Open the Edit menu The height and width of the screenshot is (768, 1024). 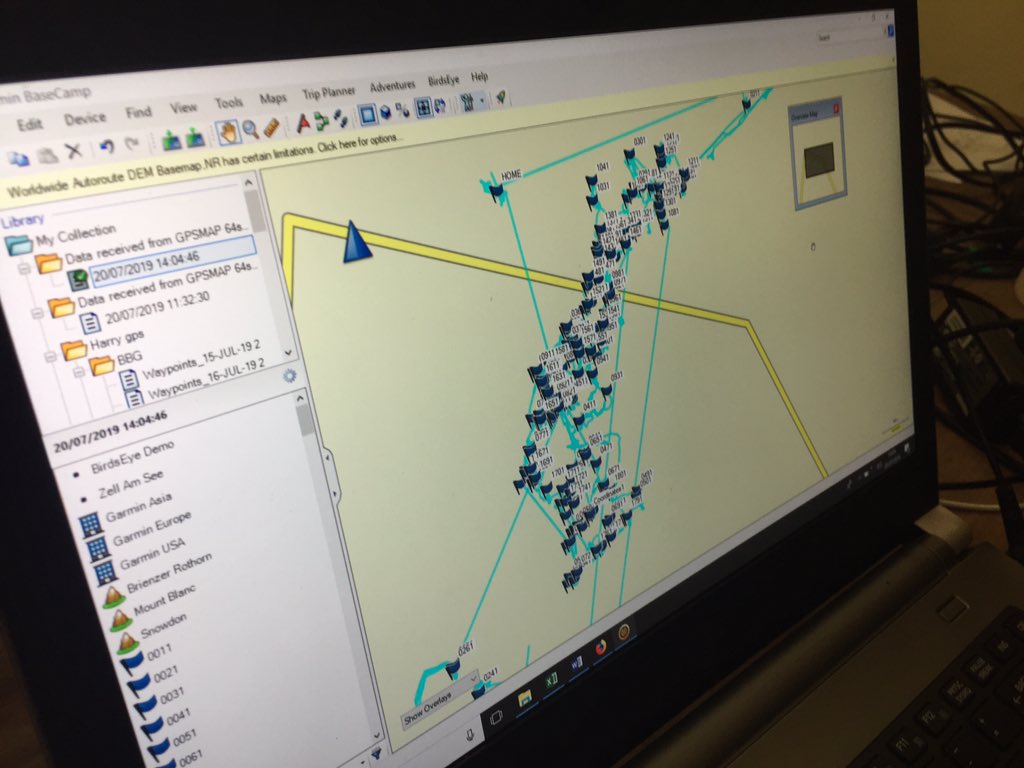29,124
